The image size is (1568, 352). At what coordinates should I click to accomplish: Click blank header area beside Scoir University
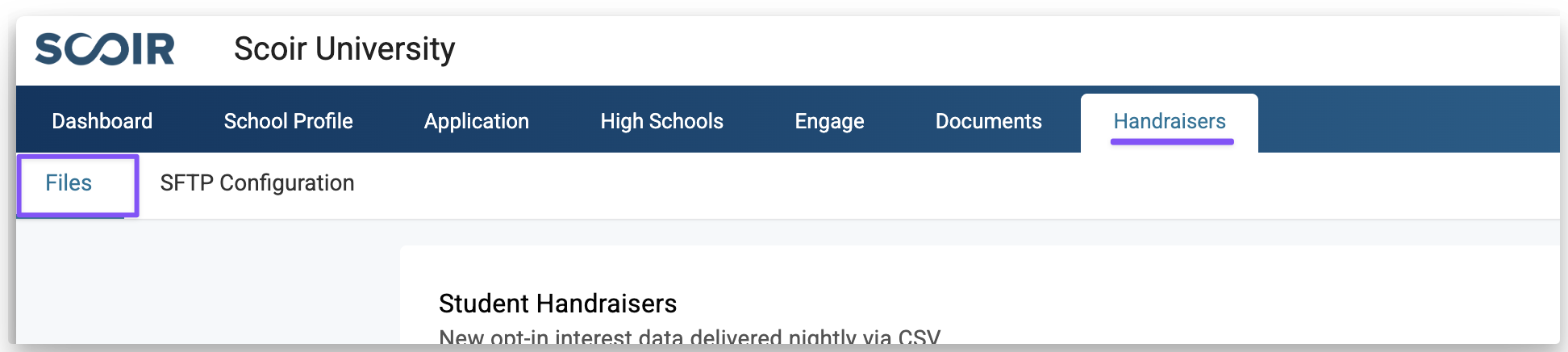tap(968, 49)
